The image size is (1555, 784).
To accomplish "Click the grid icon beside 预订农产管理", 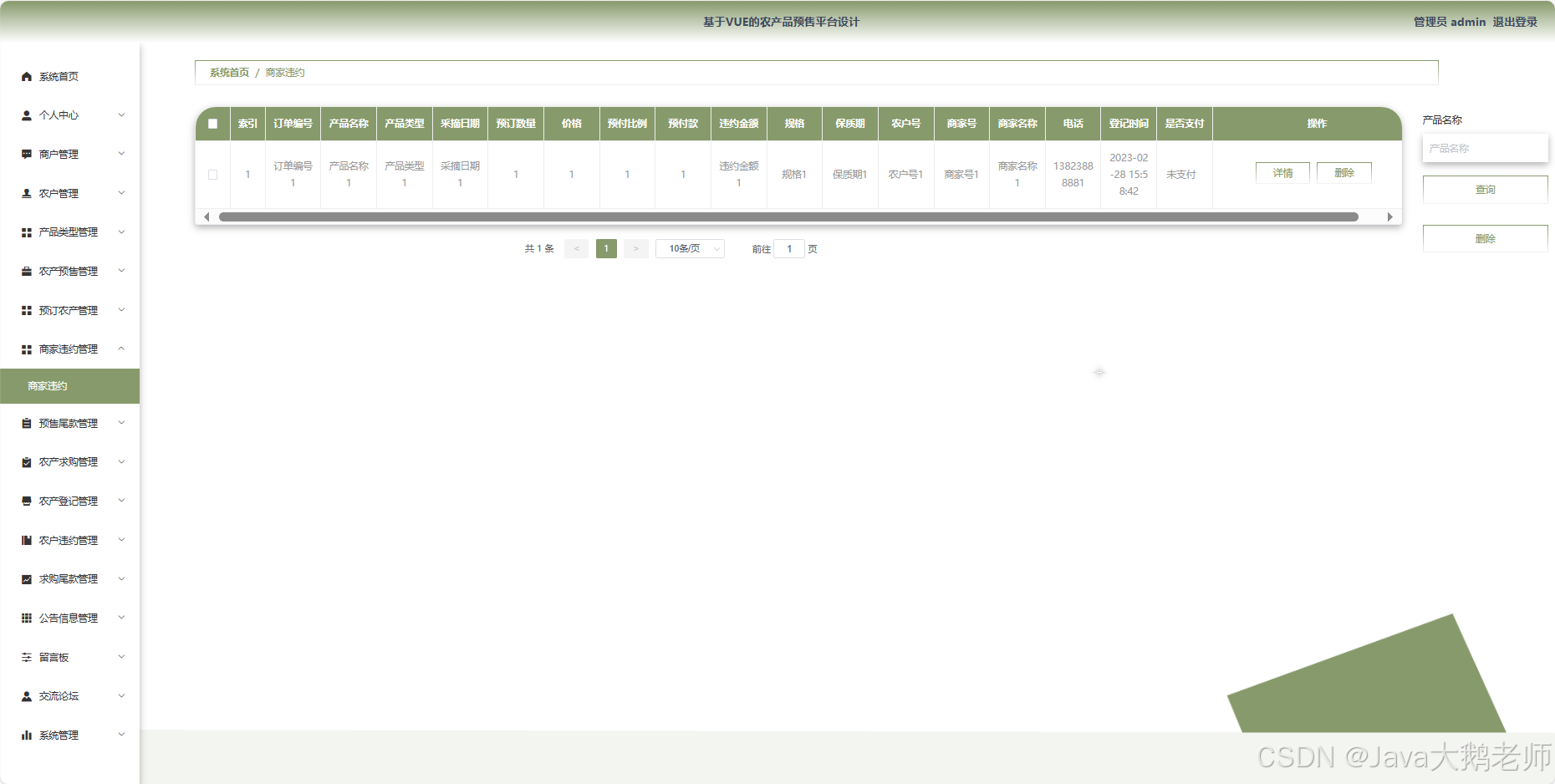I will (27, 311).
